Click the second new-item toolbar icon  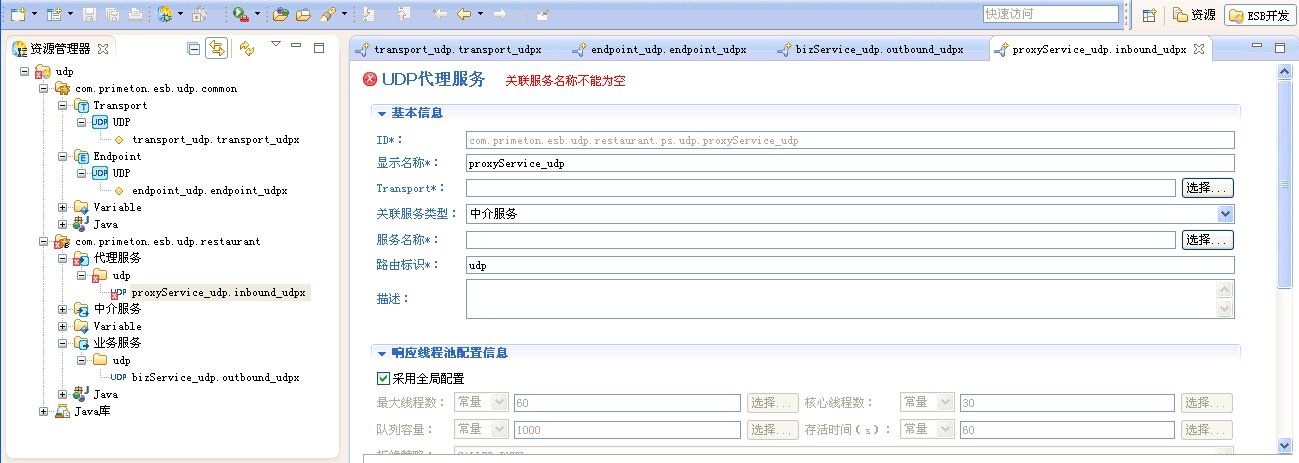pyautogui.click(x=54, y=14)
